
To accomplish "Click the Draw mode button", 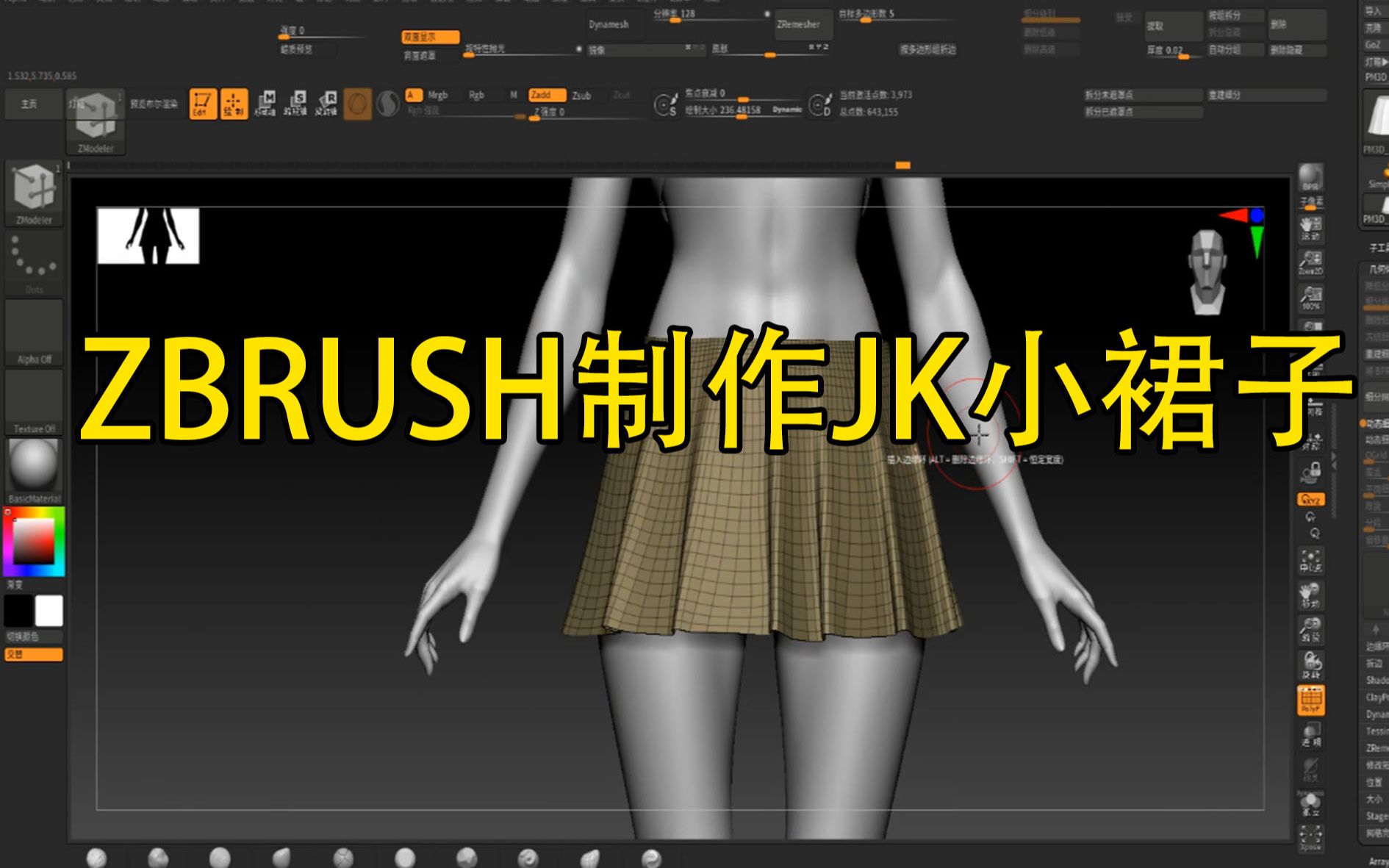I will [x=234, y=104].
